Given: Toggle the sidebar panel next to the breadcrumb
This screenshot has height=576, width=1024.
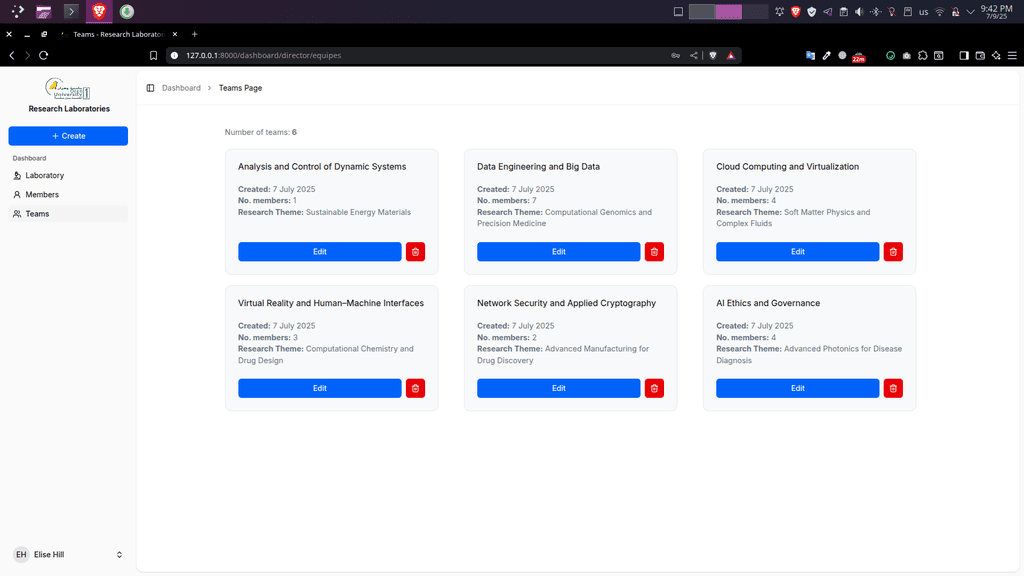Looking at the screenshot, I should click(x=150, y=88).
